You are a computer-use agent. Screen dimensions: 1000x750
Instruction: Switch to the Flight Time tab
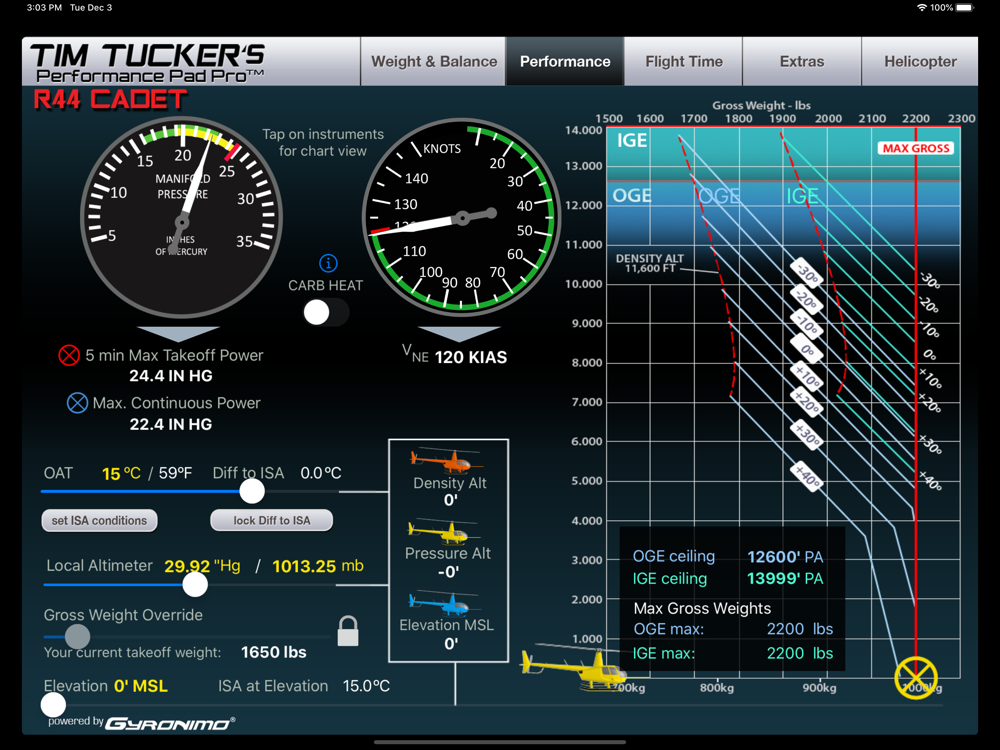coord(684,61)
